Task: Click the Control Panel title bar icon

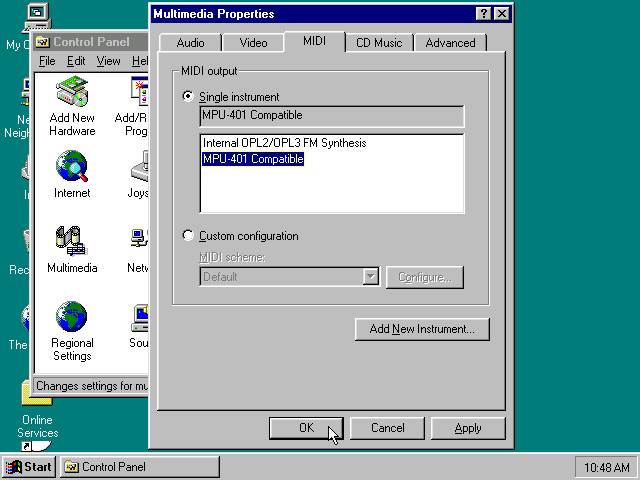Action: tap(42, 42)
